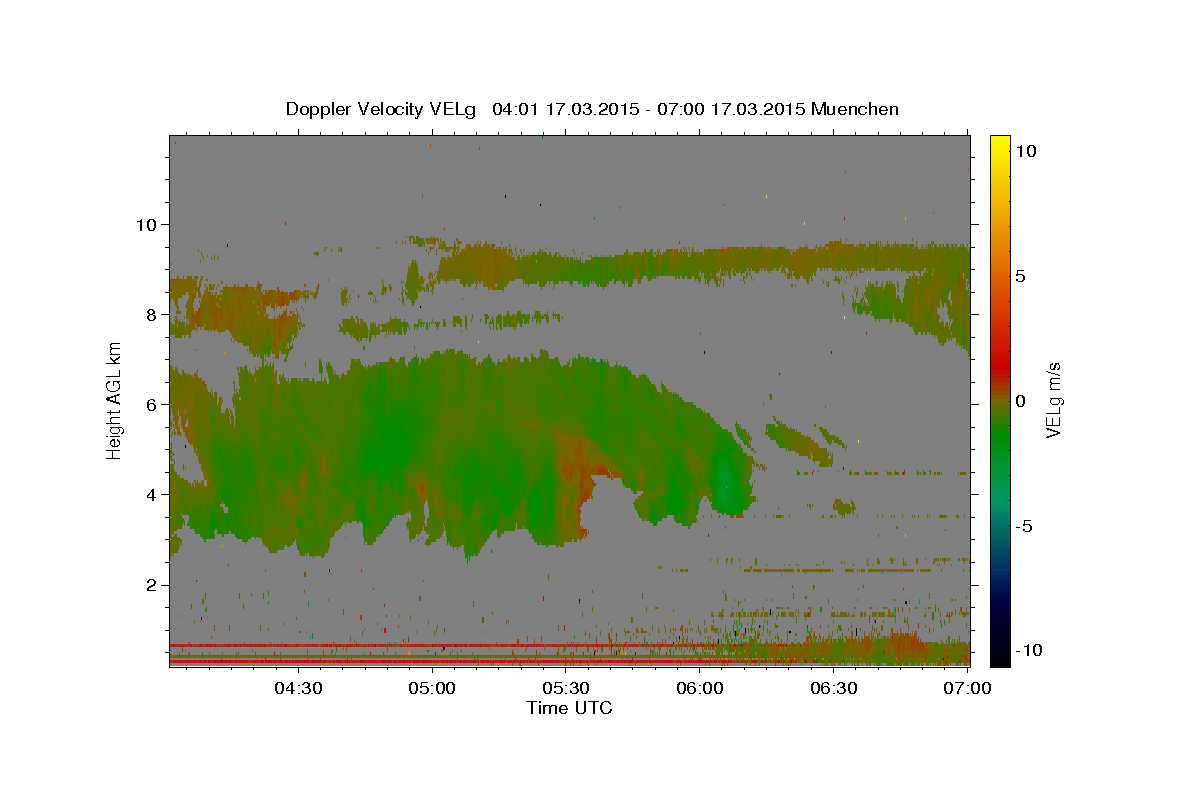This screenshot has height=800, width=1200.
Task: Click the plot title 'Doppler Velocity VELg'
Action: pos(382,109)
